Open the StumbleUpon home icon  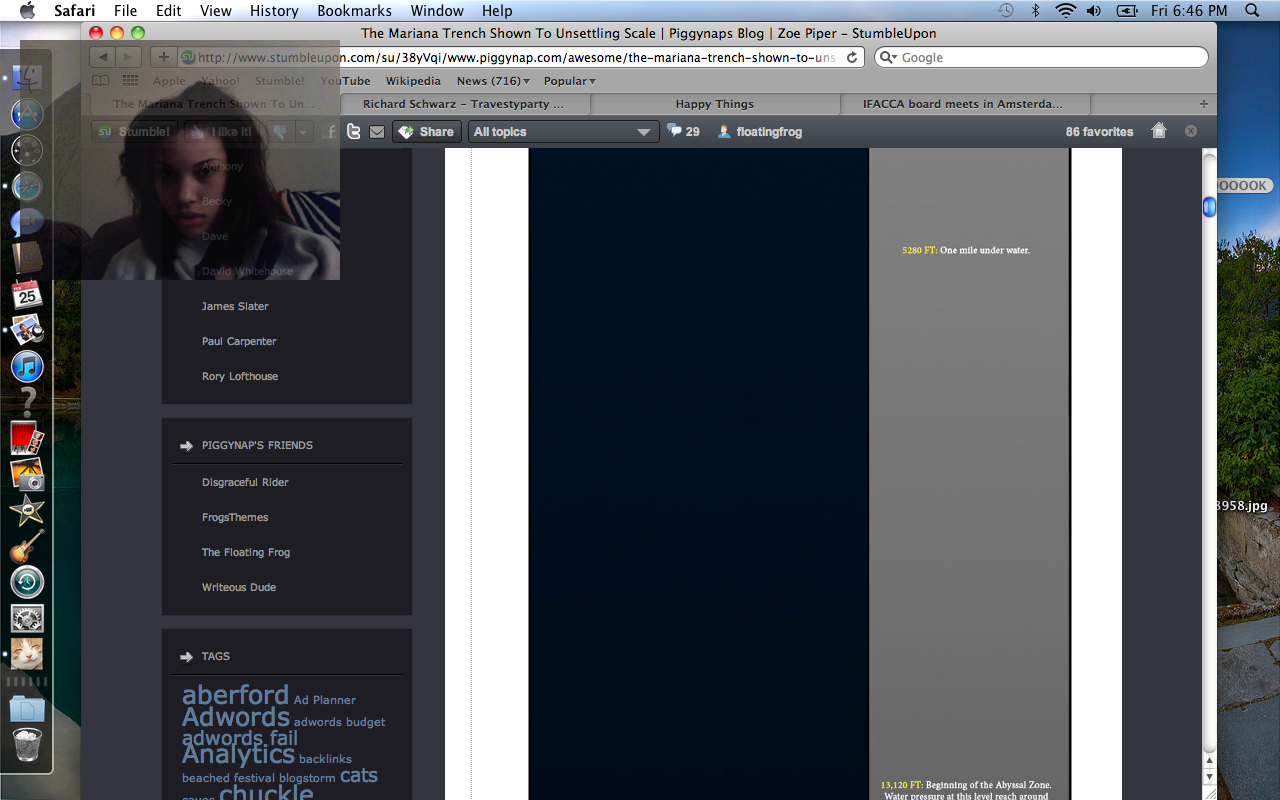coord(1159,131)
